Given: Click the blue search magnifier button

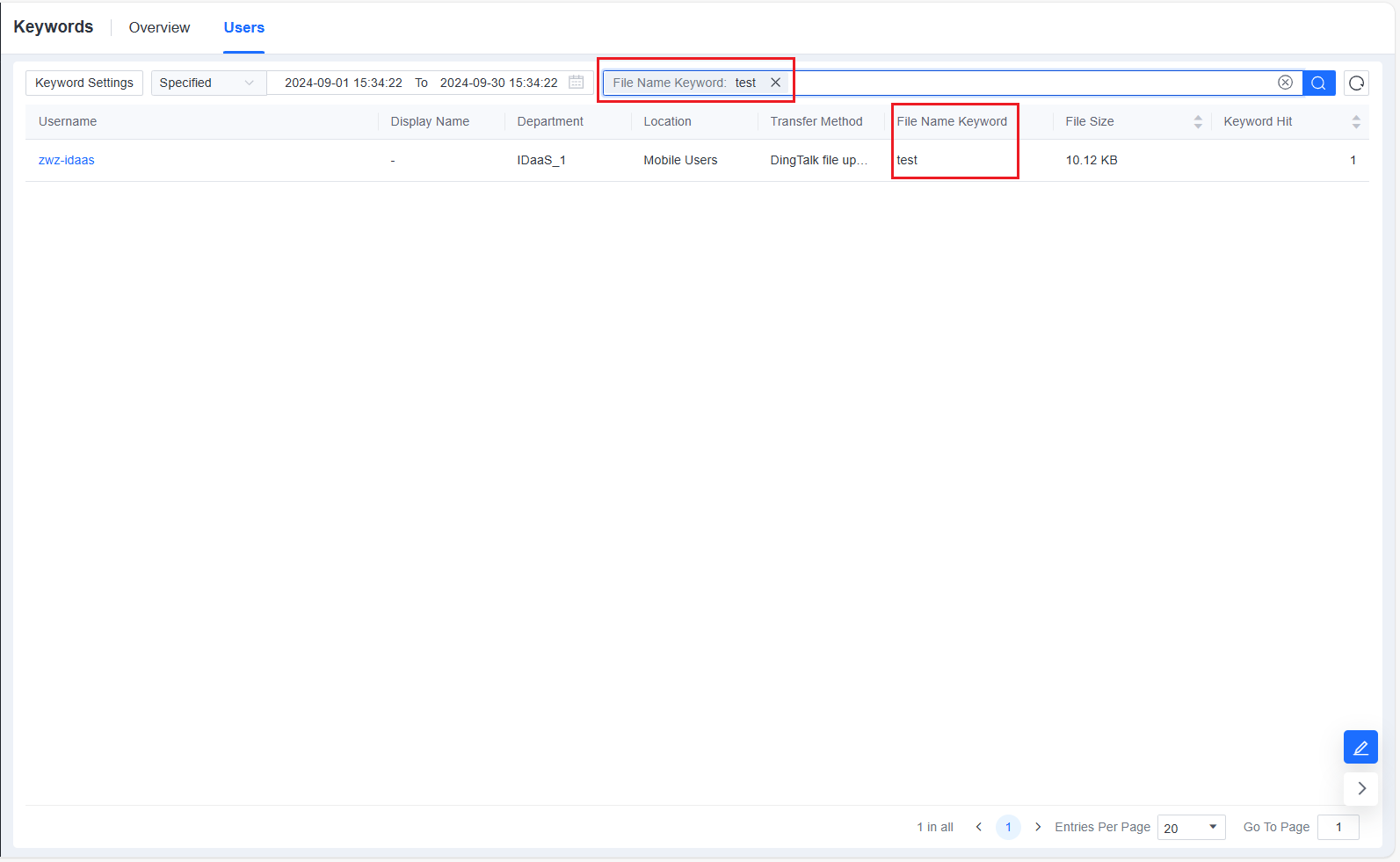Looking at the screenshot, I should coord(1318,83).
